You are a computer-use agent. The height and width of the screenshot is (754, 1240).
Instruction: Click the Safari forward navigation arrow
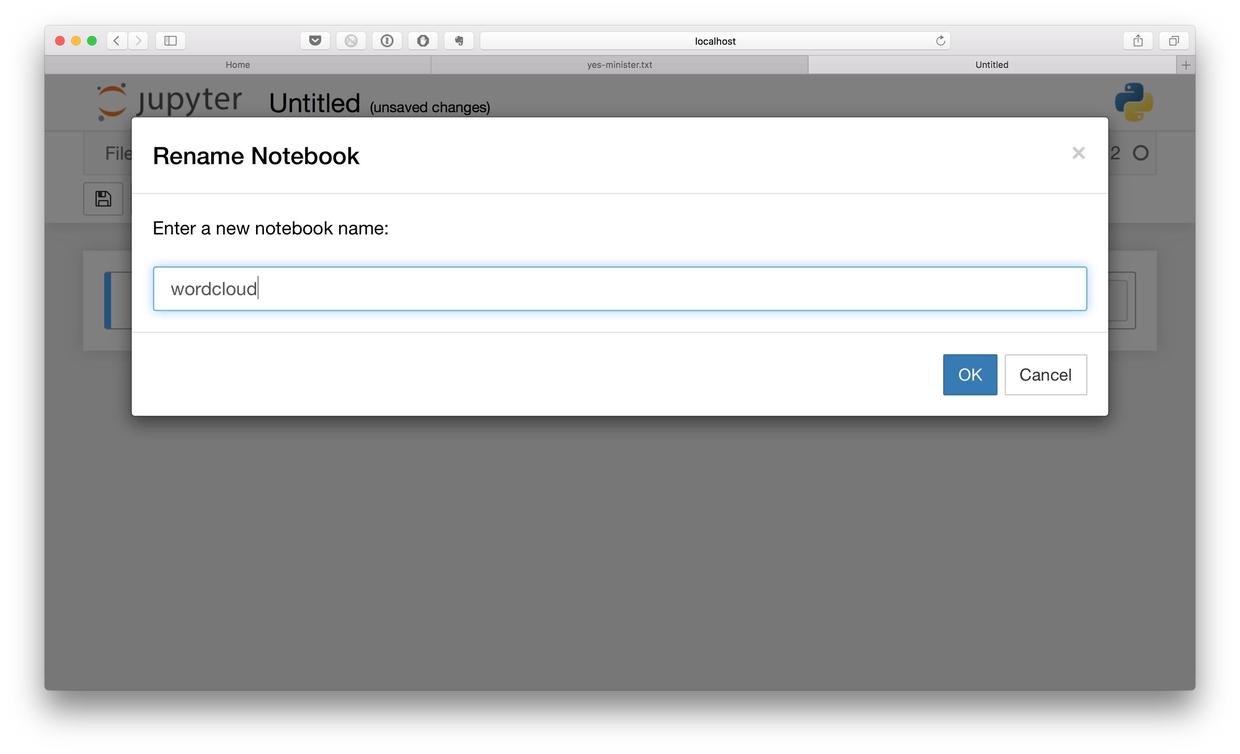coord(139,41)
